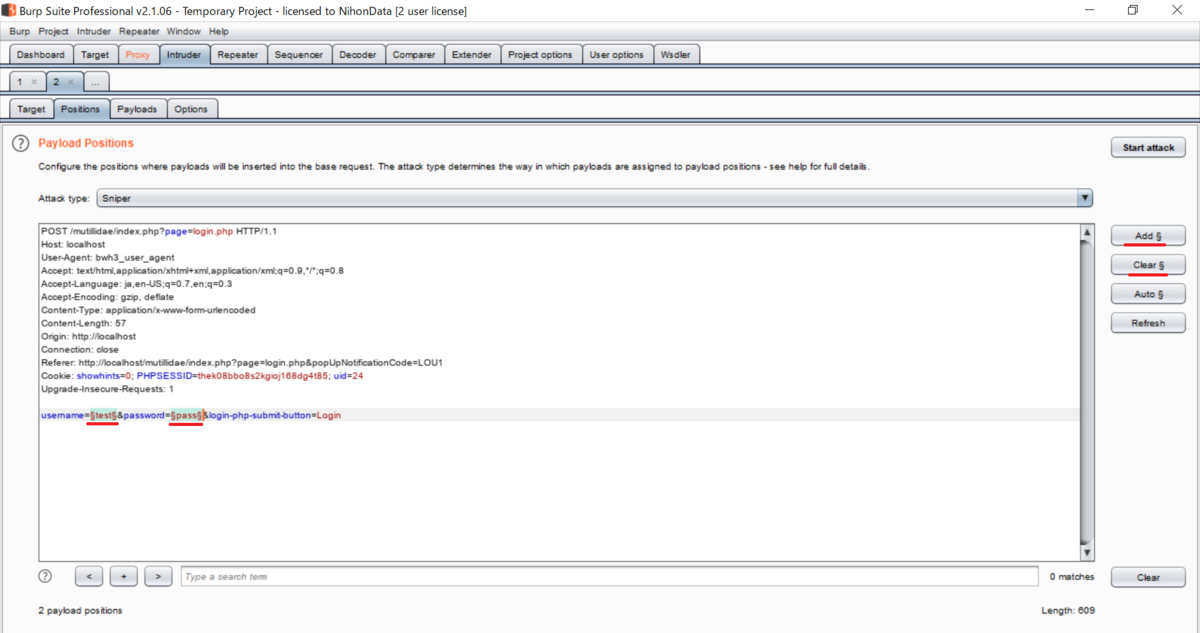
Task: Open the search help question icon
Action: [45, 576]
